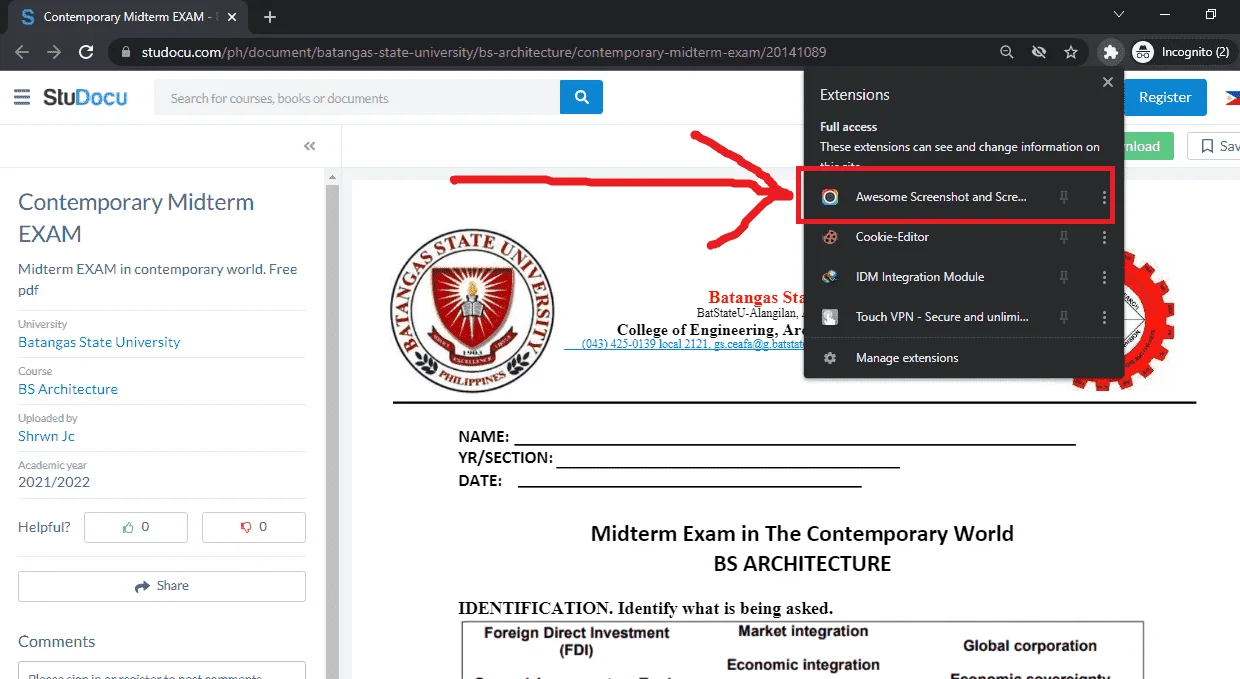Close the Extensions popup
The image size is (1240, 679).
1107,82
